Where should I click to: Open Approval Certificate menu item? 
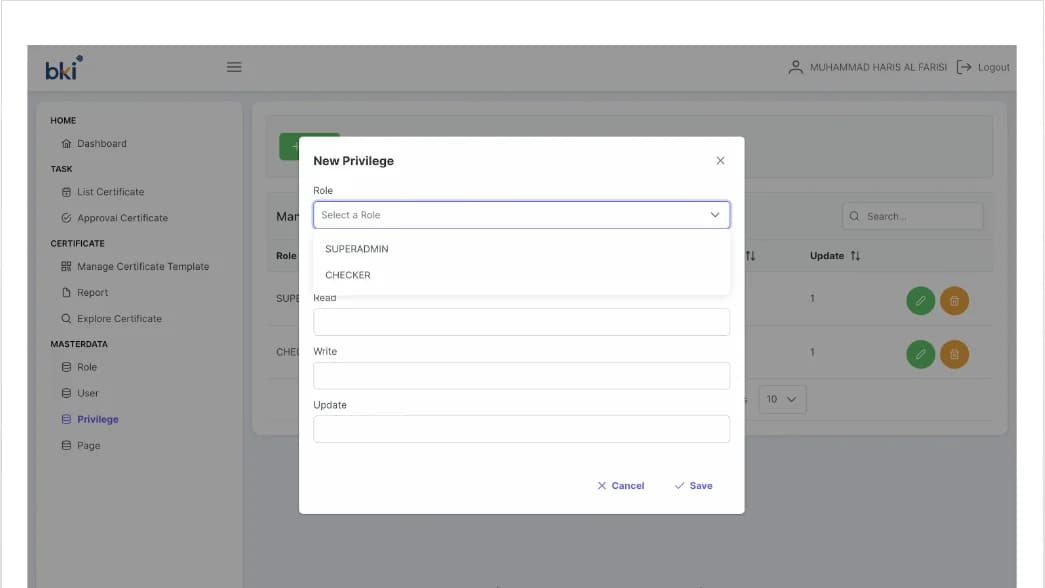pos(122,218)
